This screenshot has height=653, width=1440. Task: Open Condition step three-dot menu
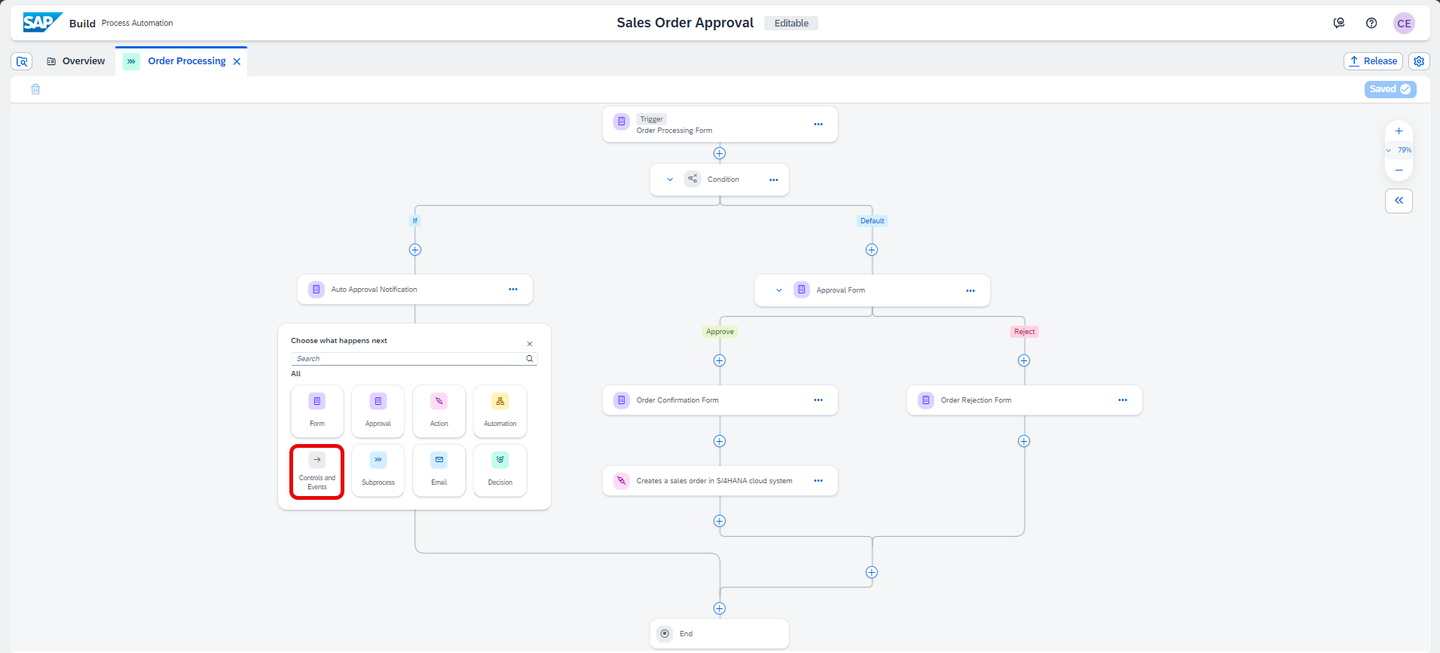(x=774, y=180)
